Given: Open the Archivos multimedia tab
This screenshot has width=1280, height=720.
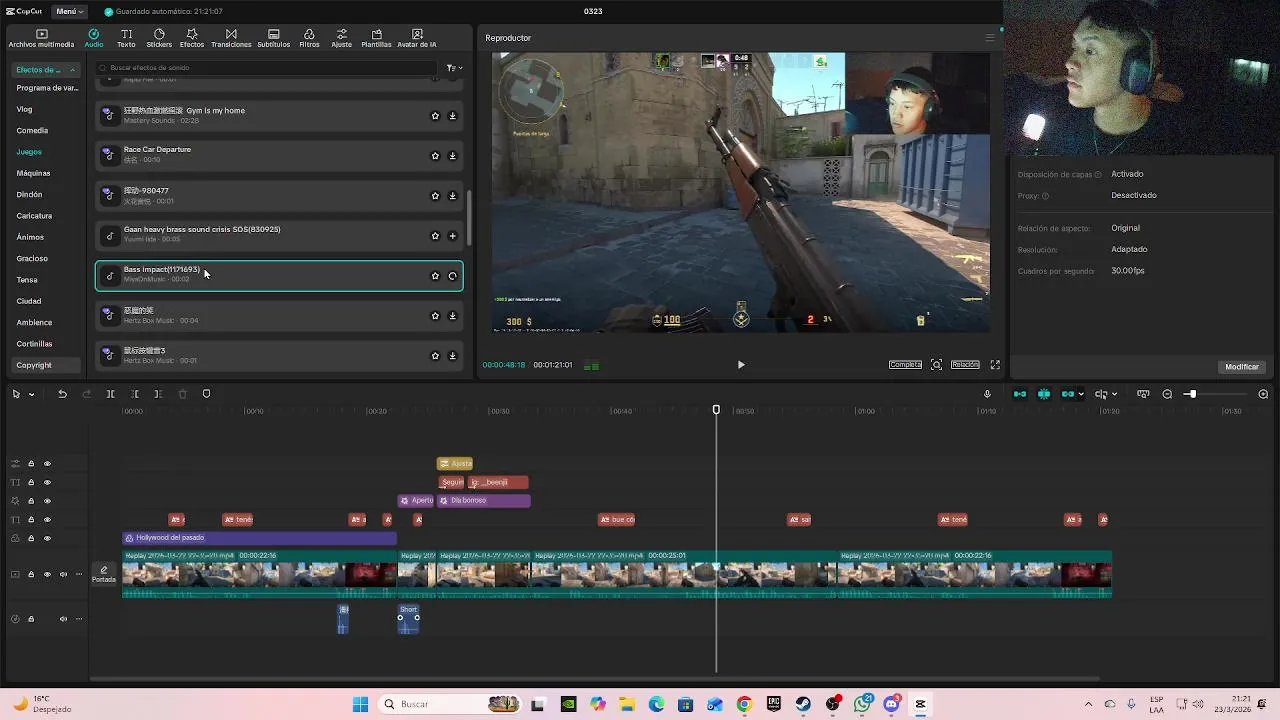Looking at the screenshot, I should click(41, 39).
